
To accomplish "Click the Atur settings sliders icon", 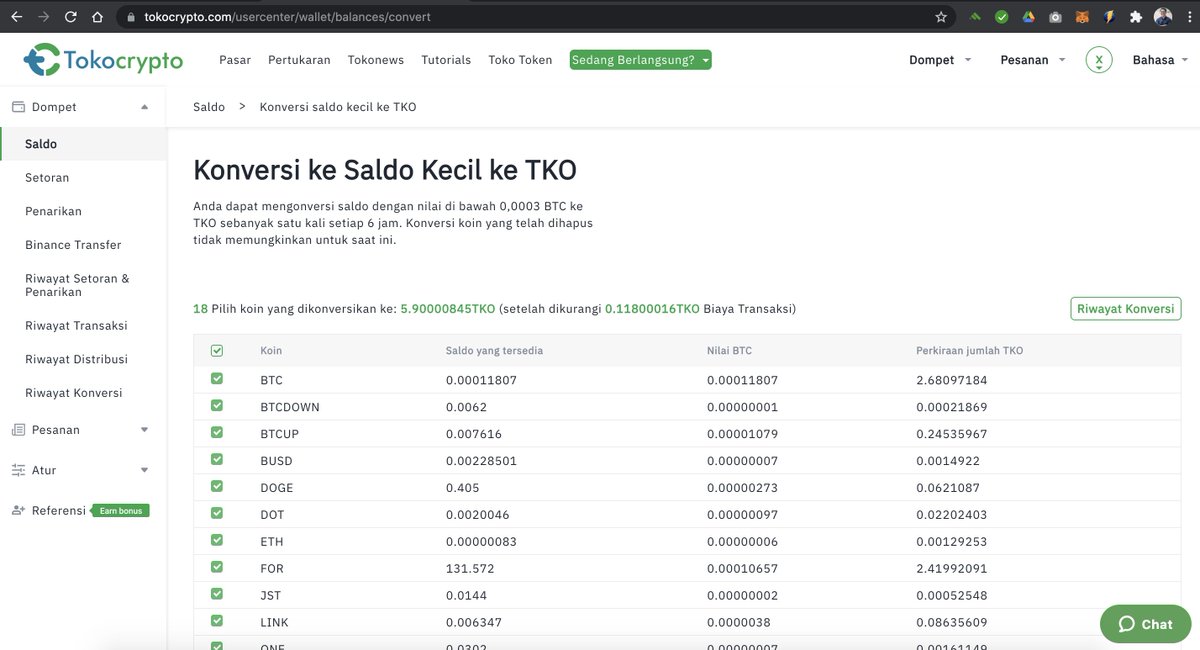I will click(18, 470).
